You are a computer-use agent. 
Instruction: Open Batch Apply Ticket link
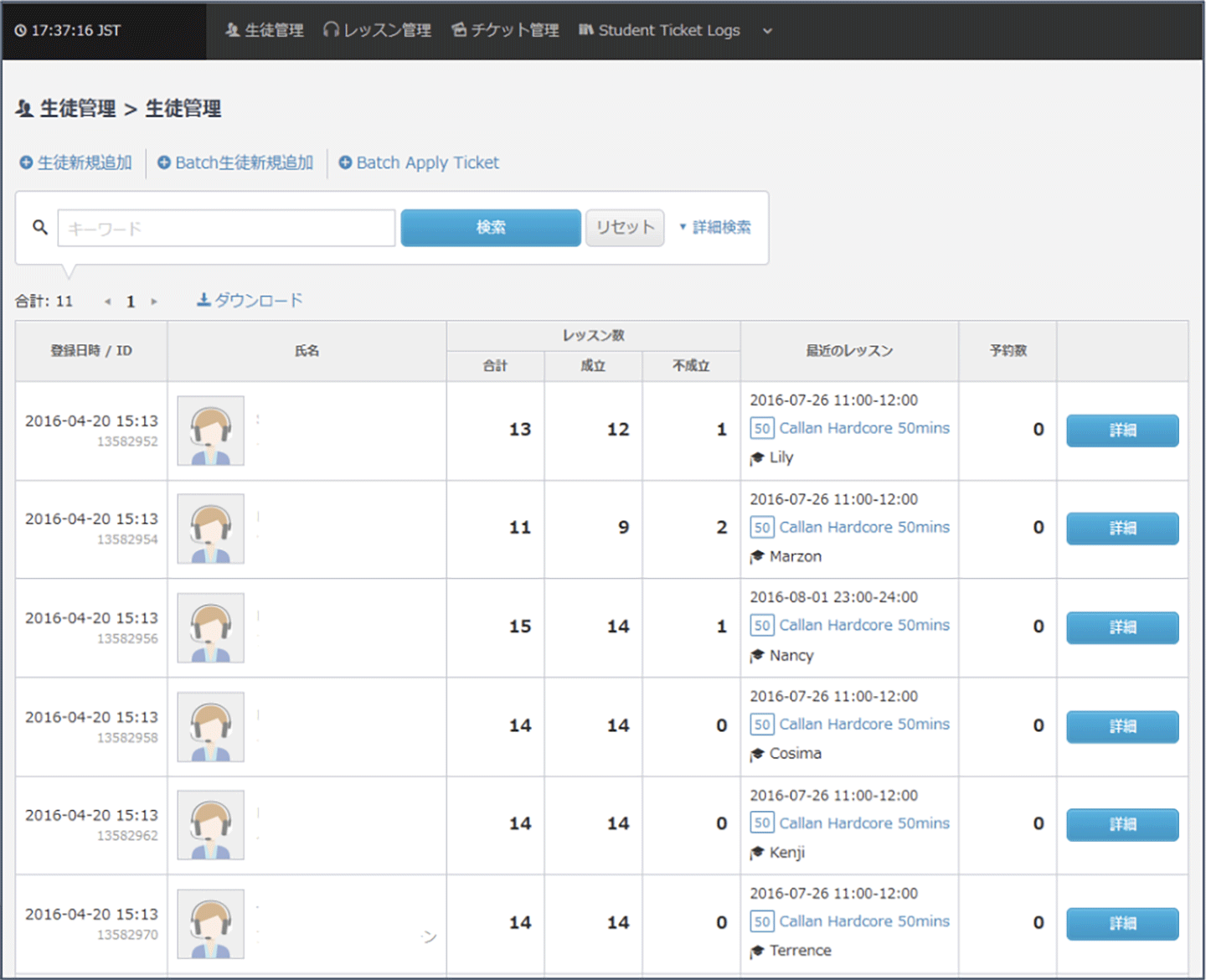(x=419, y=162)
